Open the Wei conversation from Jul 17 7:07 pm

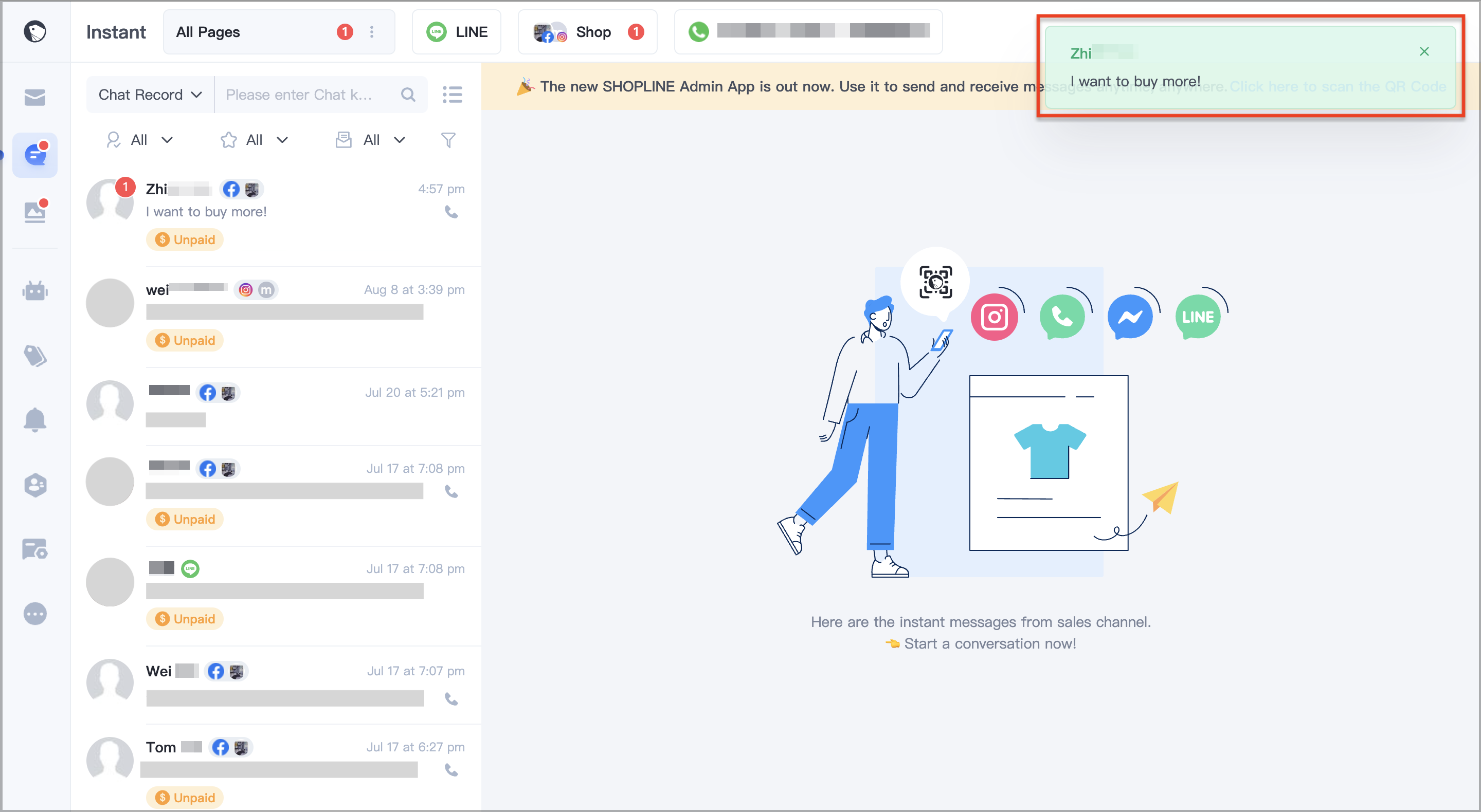click(276, 685)
